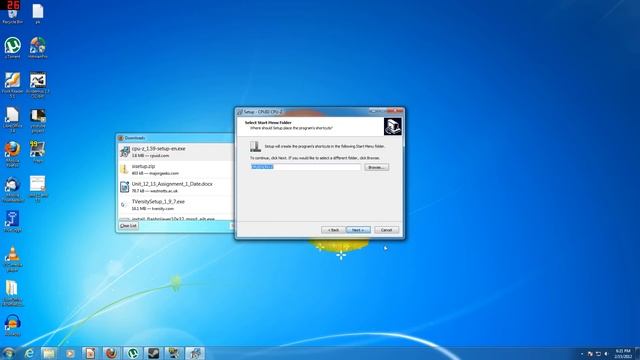Click the cpu-z setup file icon in Downloads
Screen dimensions: 640x360
pyautogui.click(x=124, y=152)
